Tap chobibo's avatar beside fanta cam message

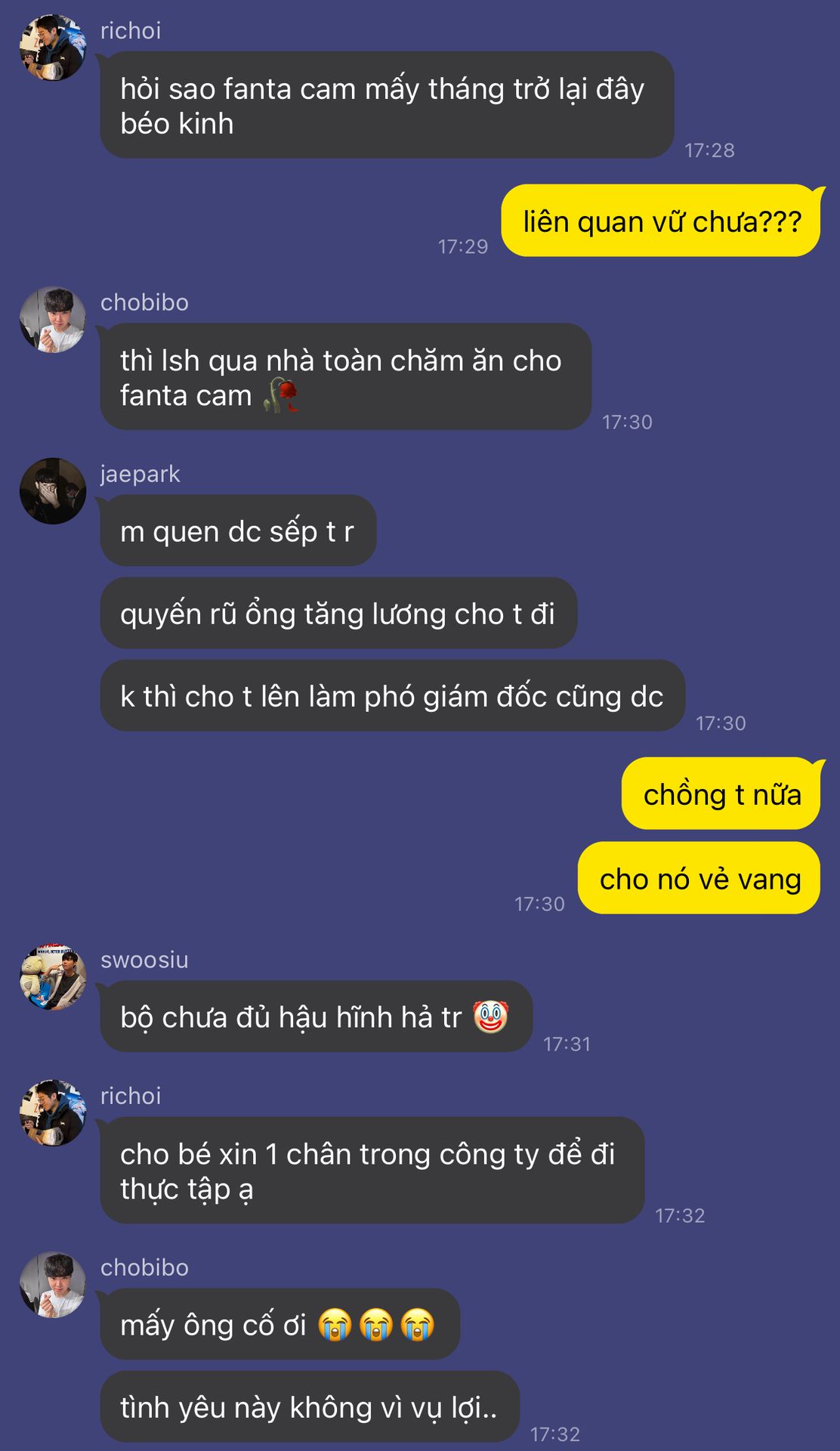click(52, 320)
